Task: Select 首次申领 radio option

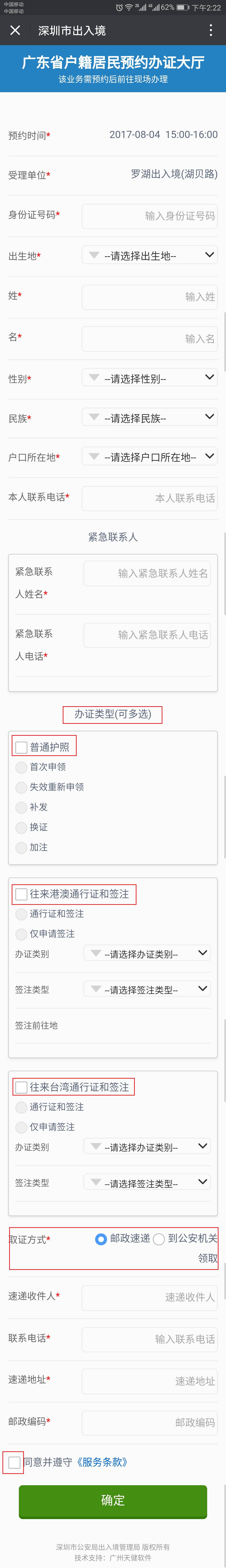Action: [x=21, y=767]
